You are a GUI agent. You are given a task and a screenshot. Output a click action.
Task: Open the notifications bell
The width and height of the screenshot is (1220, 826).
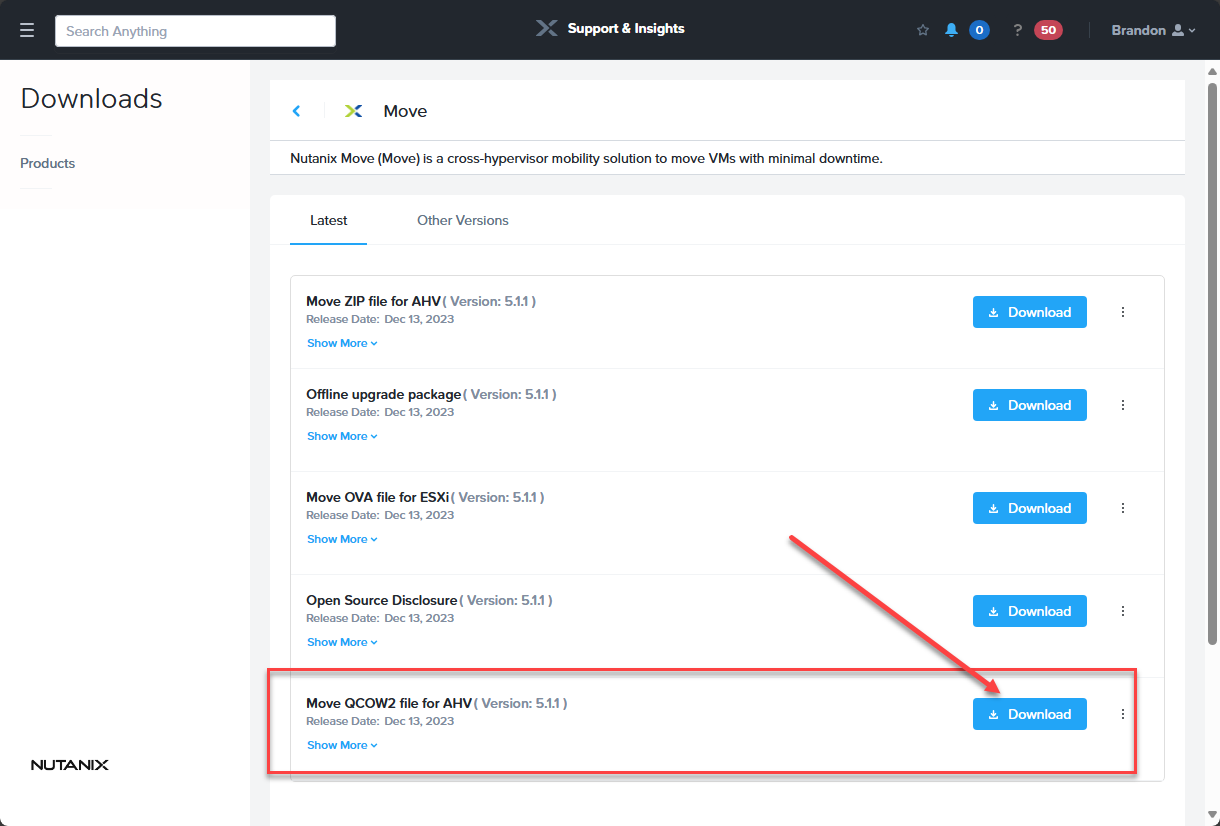(x=951, y=30)
